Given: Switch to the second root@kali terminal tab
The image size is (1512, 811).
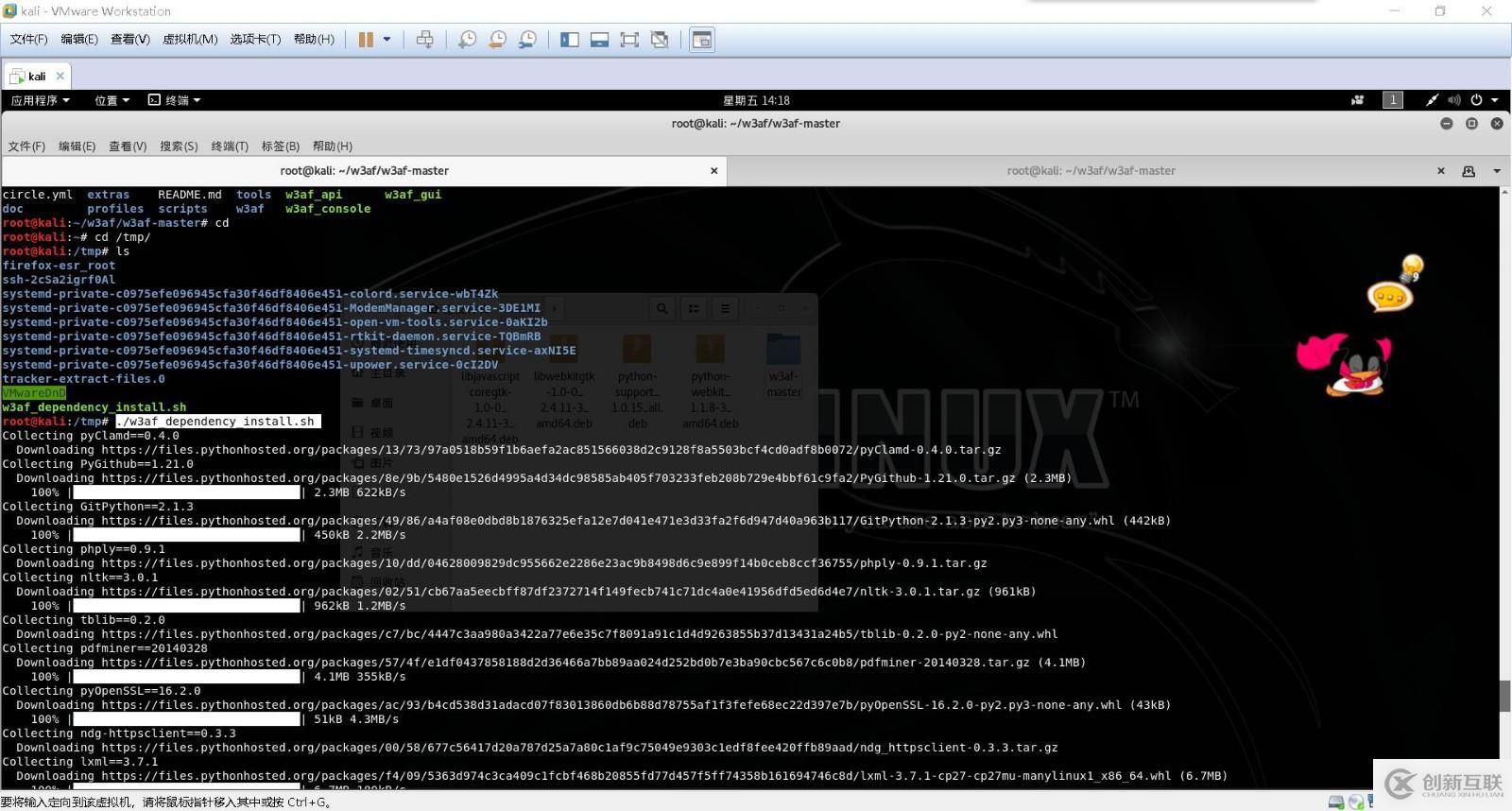Looking at the screenshot, I should coord(1091,171).
